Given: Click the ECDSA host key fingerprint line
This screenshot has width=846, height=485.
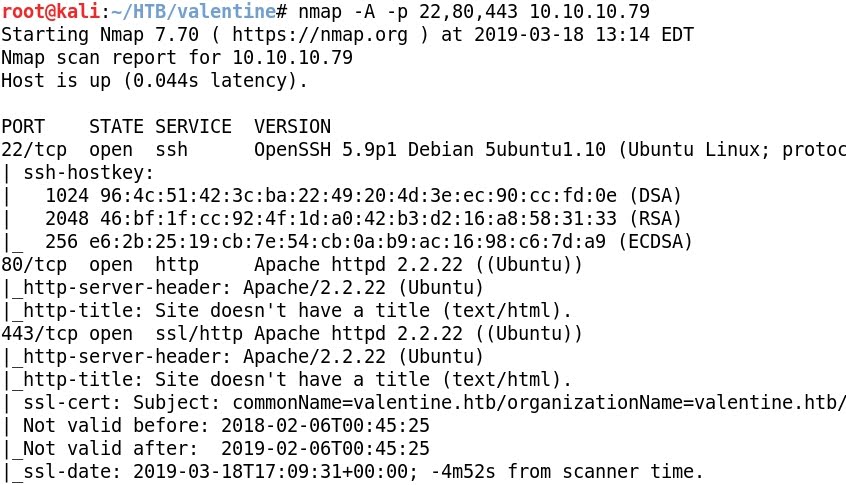Looking at the screenshot, I should click(x=369, y=242).
